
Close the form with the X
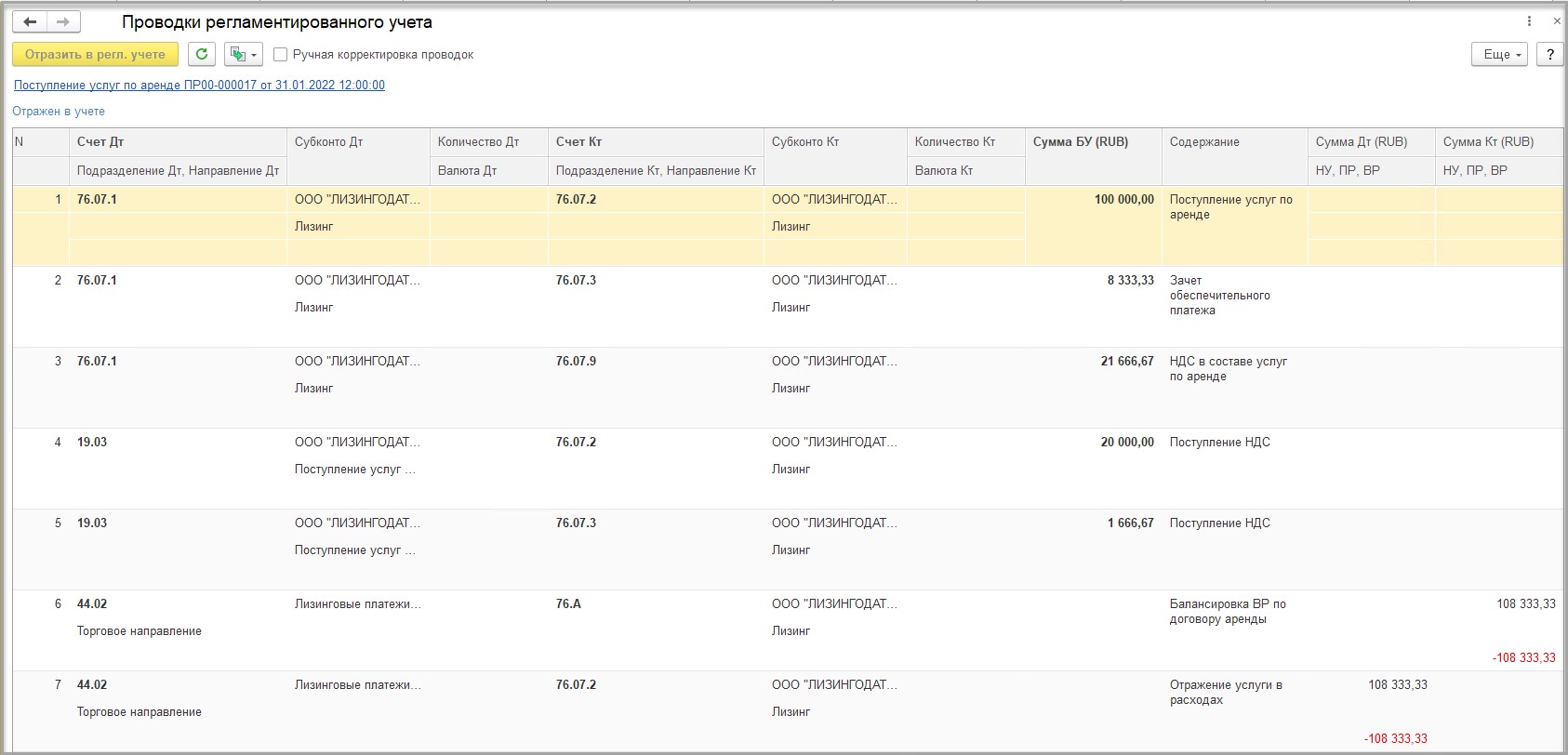(1557, 21)
